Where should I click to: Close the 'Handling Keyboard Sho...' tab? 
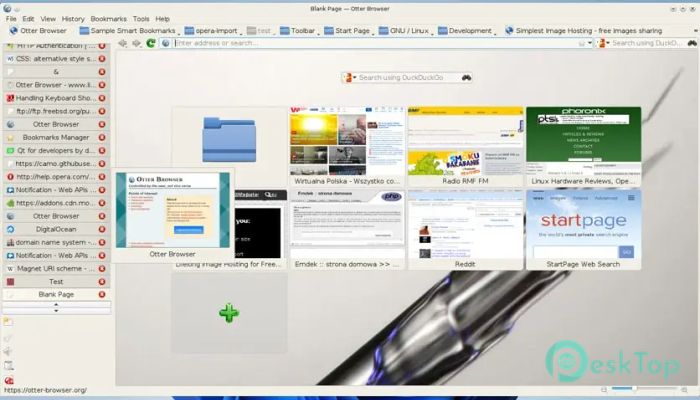pyautogui.click(x=102, y=98)
